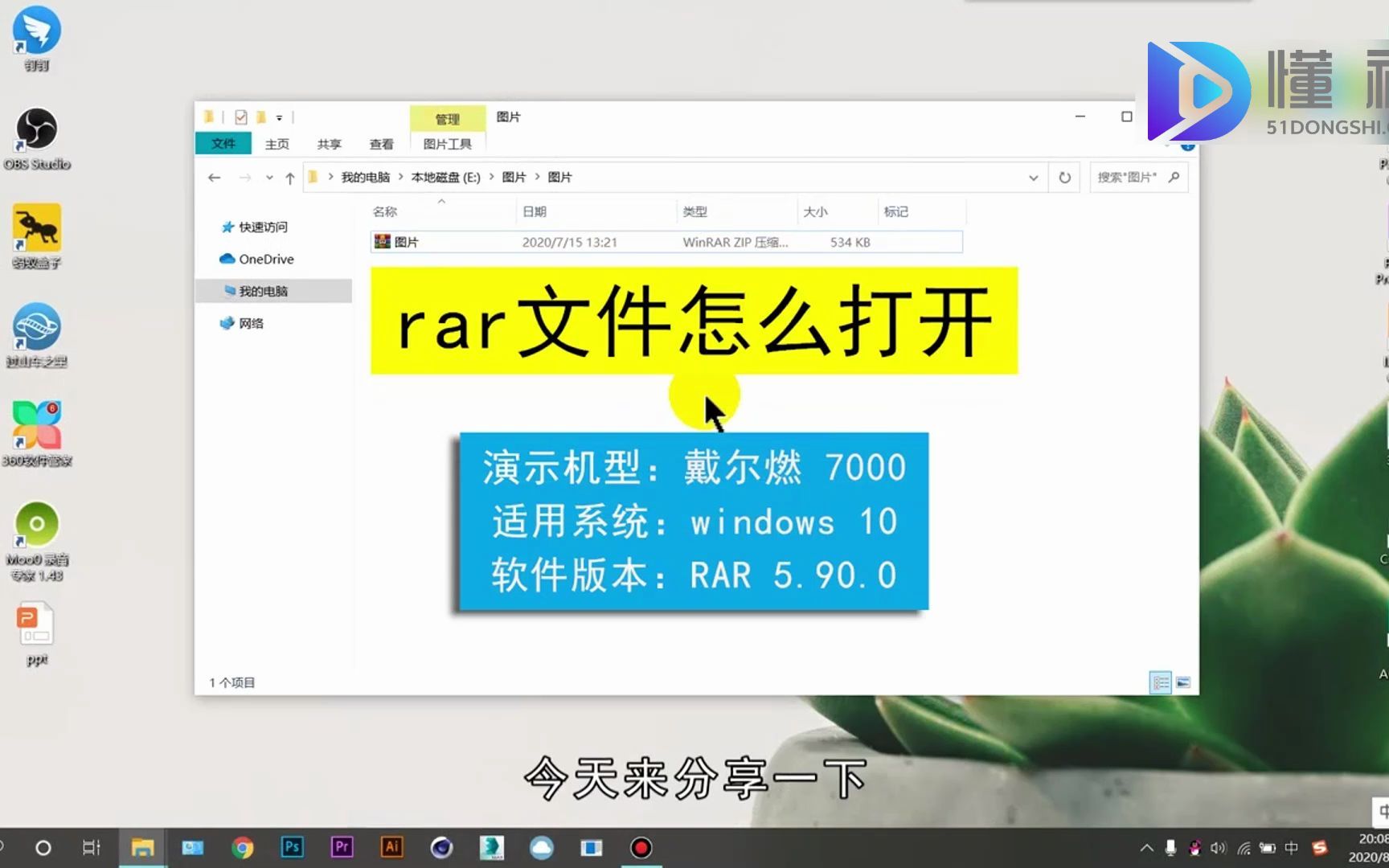The image size is (1389, 868).
Task: Open Illustrator from the taskbar
Action: [x=391, y=847]
